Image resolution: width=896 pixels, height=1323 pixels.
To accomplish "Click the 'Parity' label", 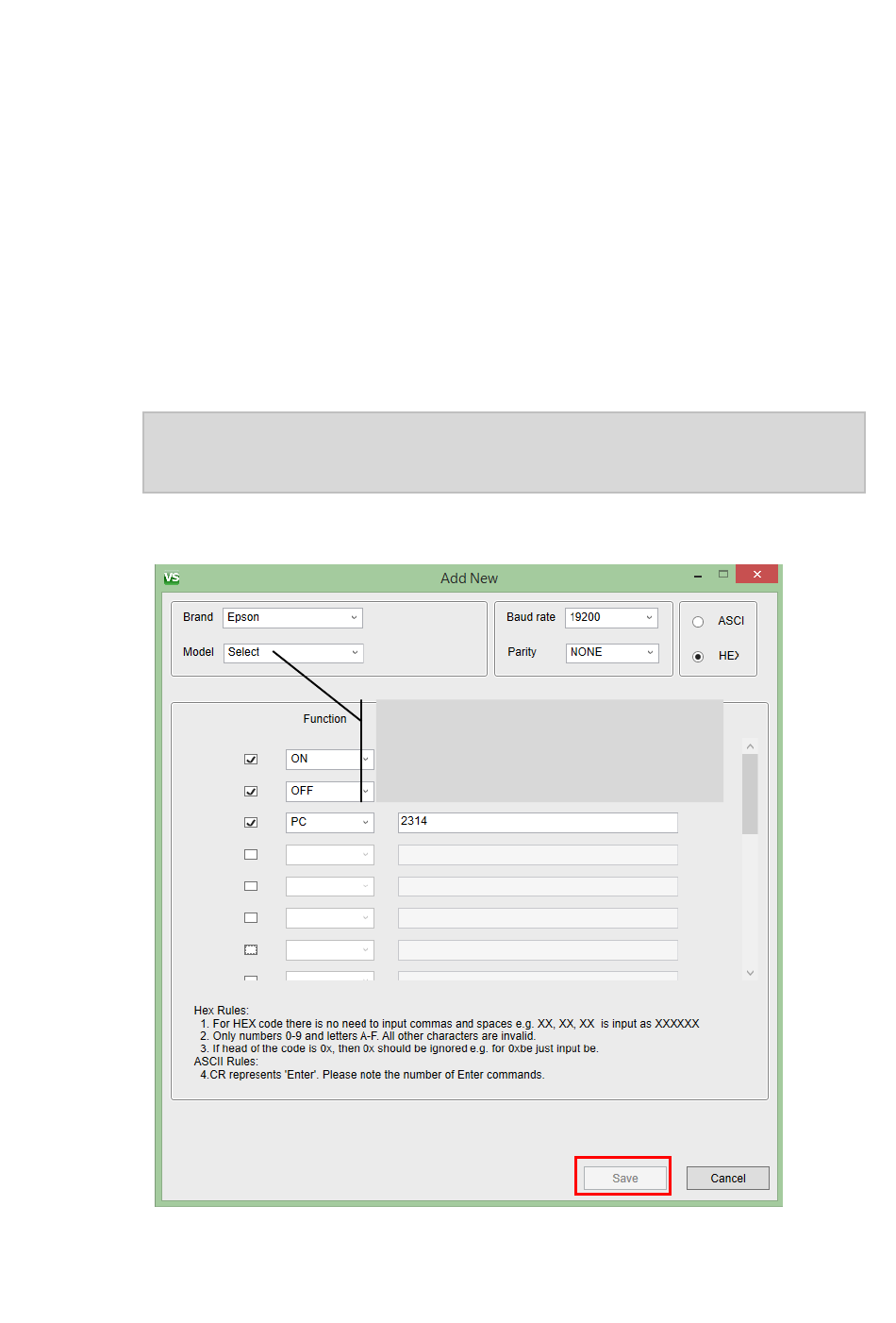I will 522,652.
